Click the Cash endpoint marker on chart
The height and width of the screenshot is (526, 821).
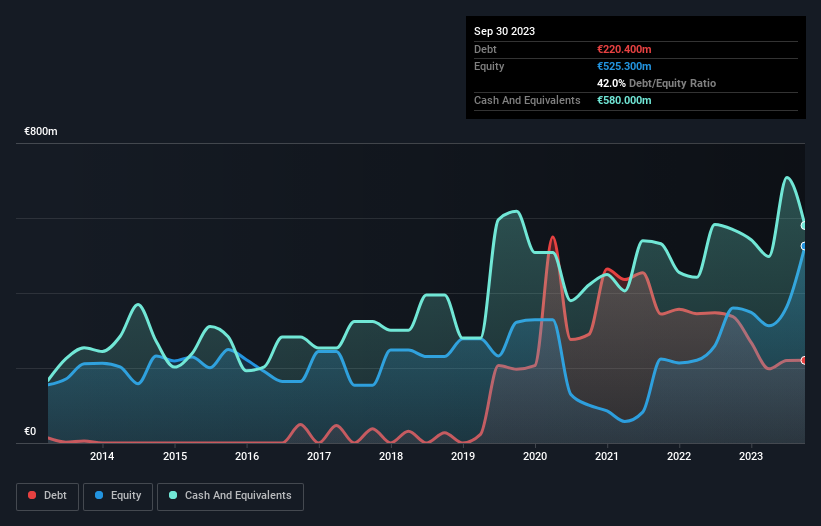804,226
